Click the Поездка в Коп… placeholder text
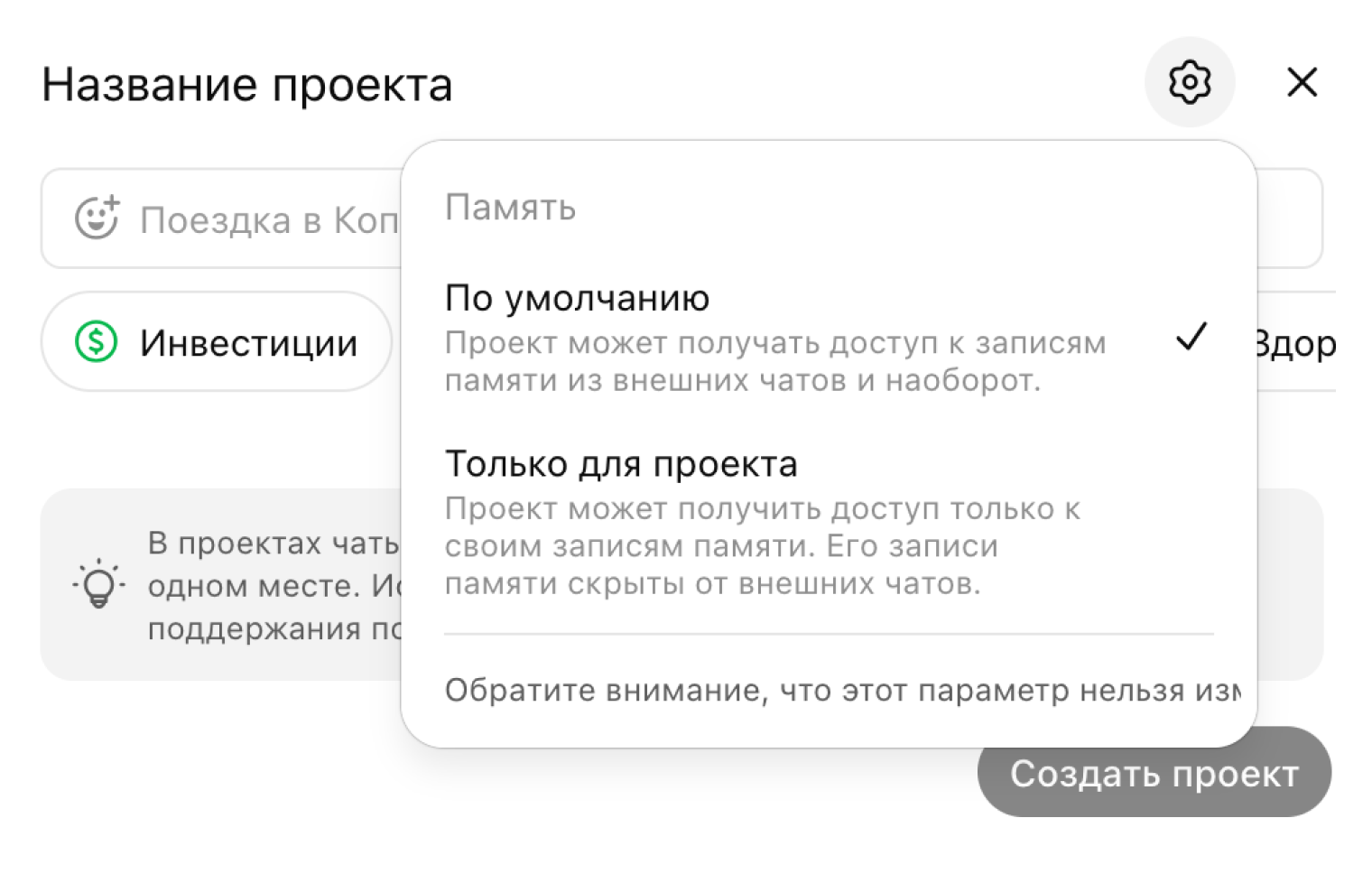Viewport: 1372px width, 874px height. [268, 220]
